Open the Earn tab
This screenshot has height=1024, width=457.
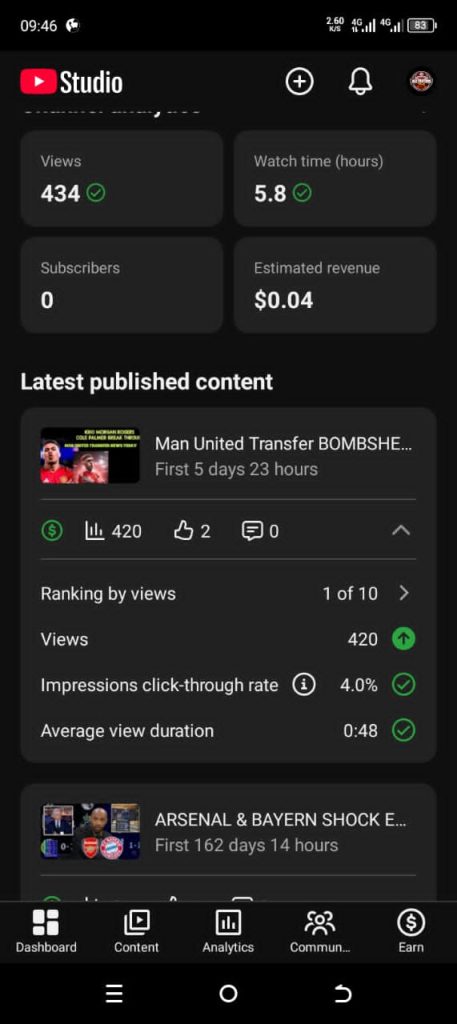411,931
